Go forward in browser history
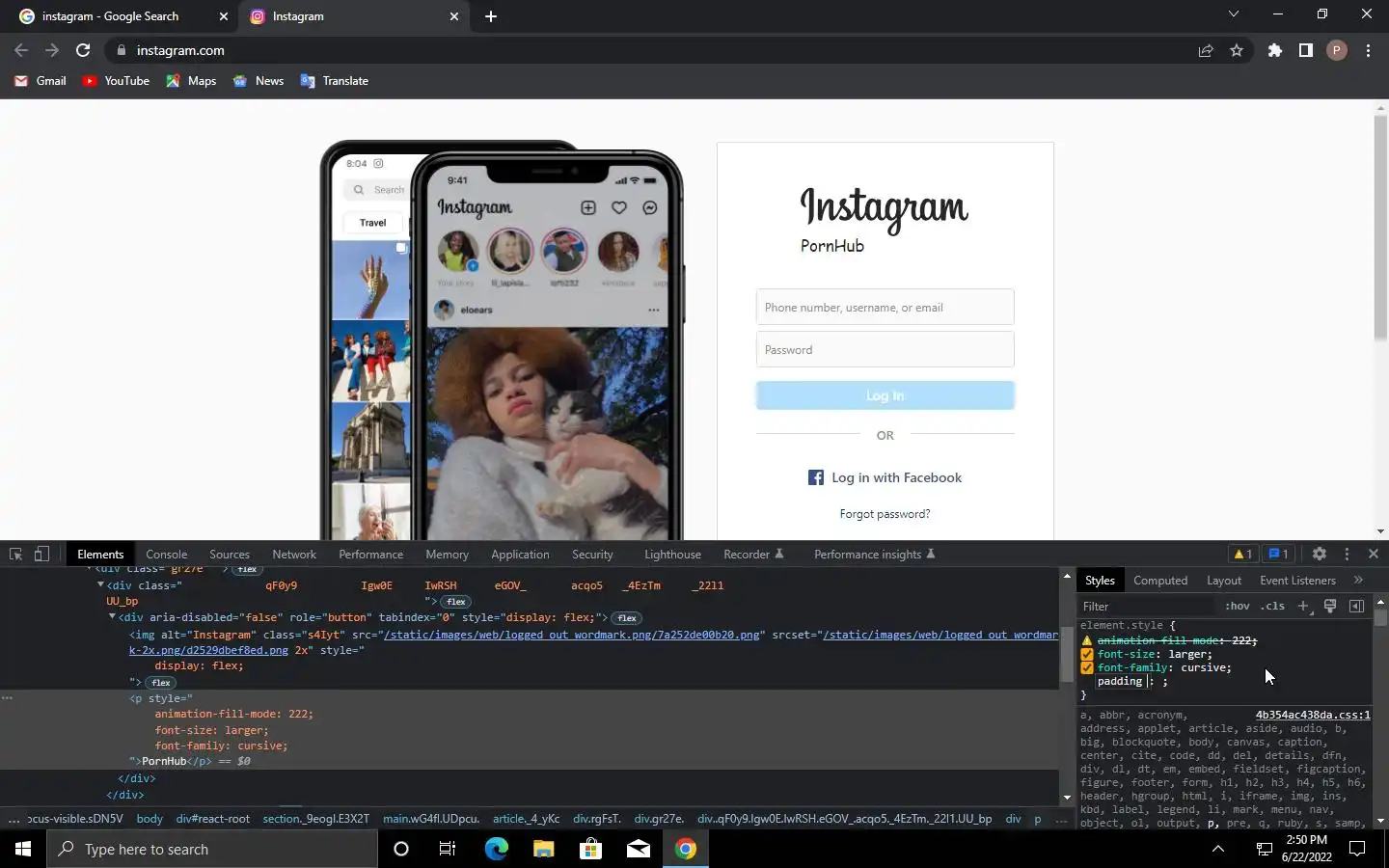The width and height of the screenshot is (1389, 868). click(52, 50)
